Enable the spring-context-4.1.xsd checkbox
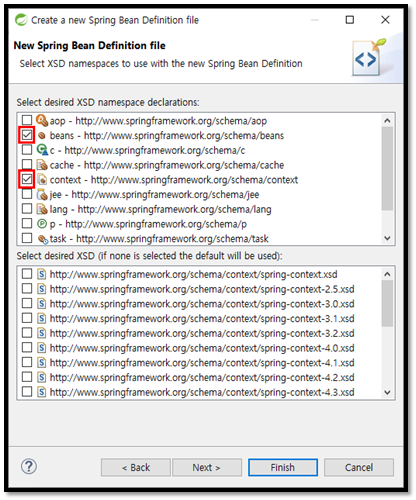 (27, 362)
